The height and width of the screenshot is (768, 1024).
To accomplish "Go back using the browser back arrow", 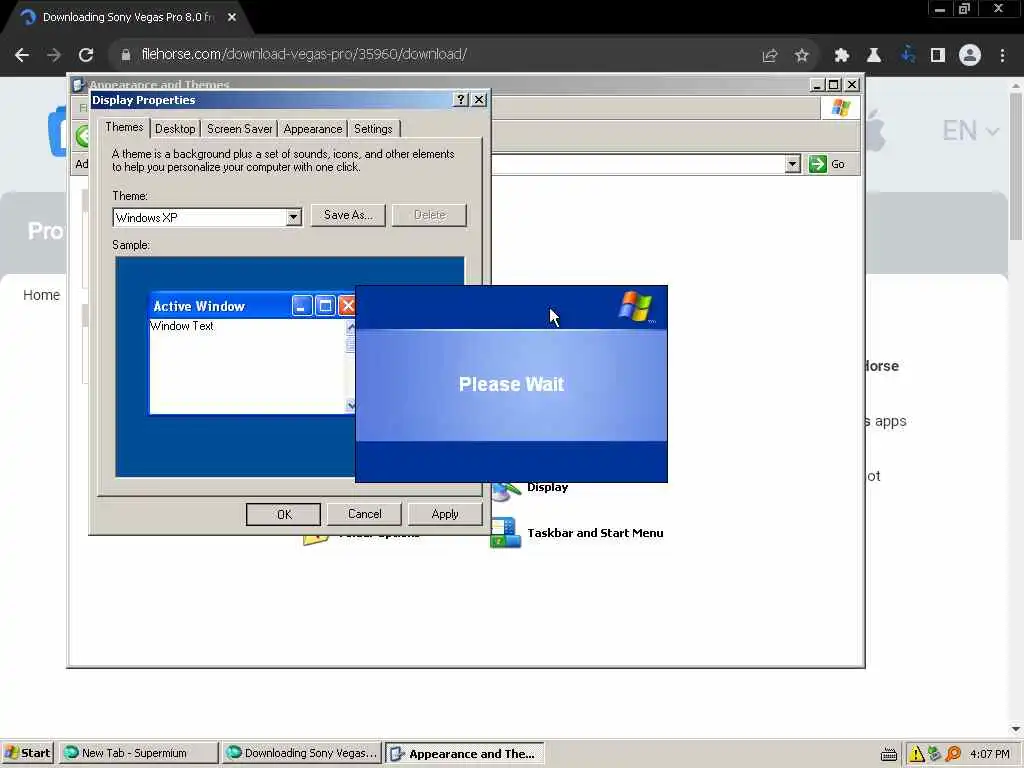I will click(x=22, y=55).
